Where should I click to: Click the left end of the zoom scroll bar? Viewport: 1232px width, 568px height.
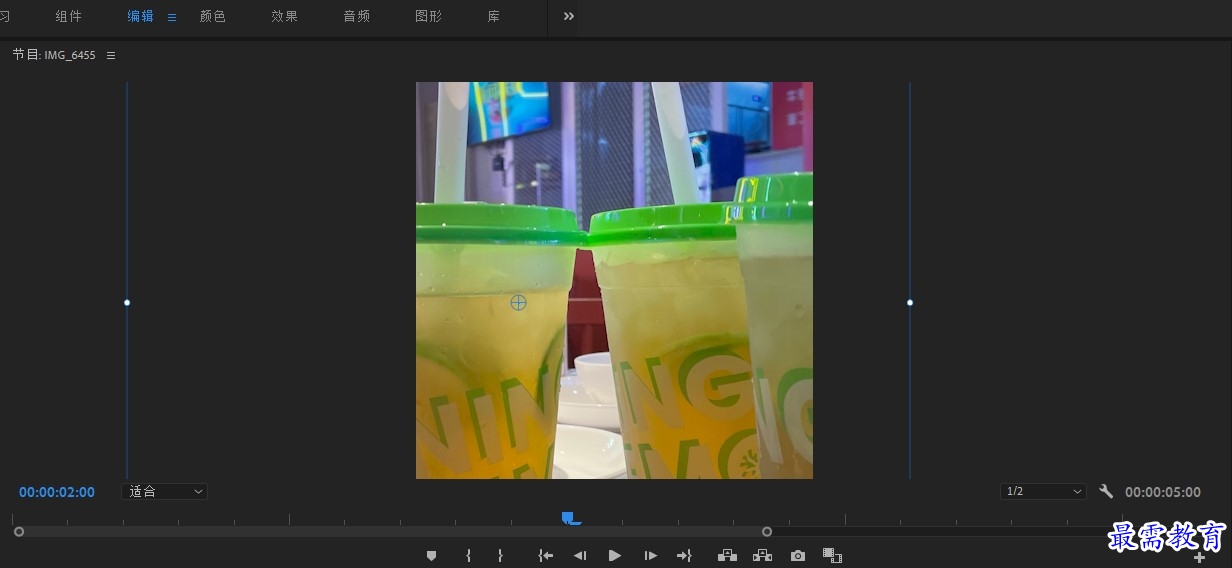click(19, 532)
